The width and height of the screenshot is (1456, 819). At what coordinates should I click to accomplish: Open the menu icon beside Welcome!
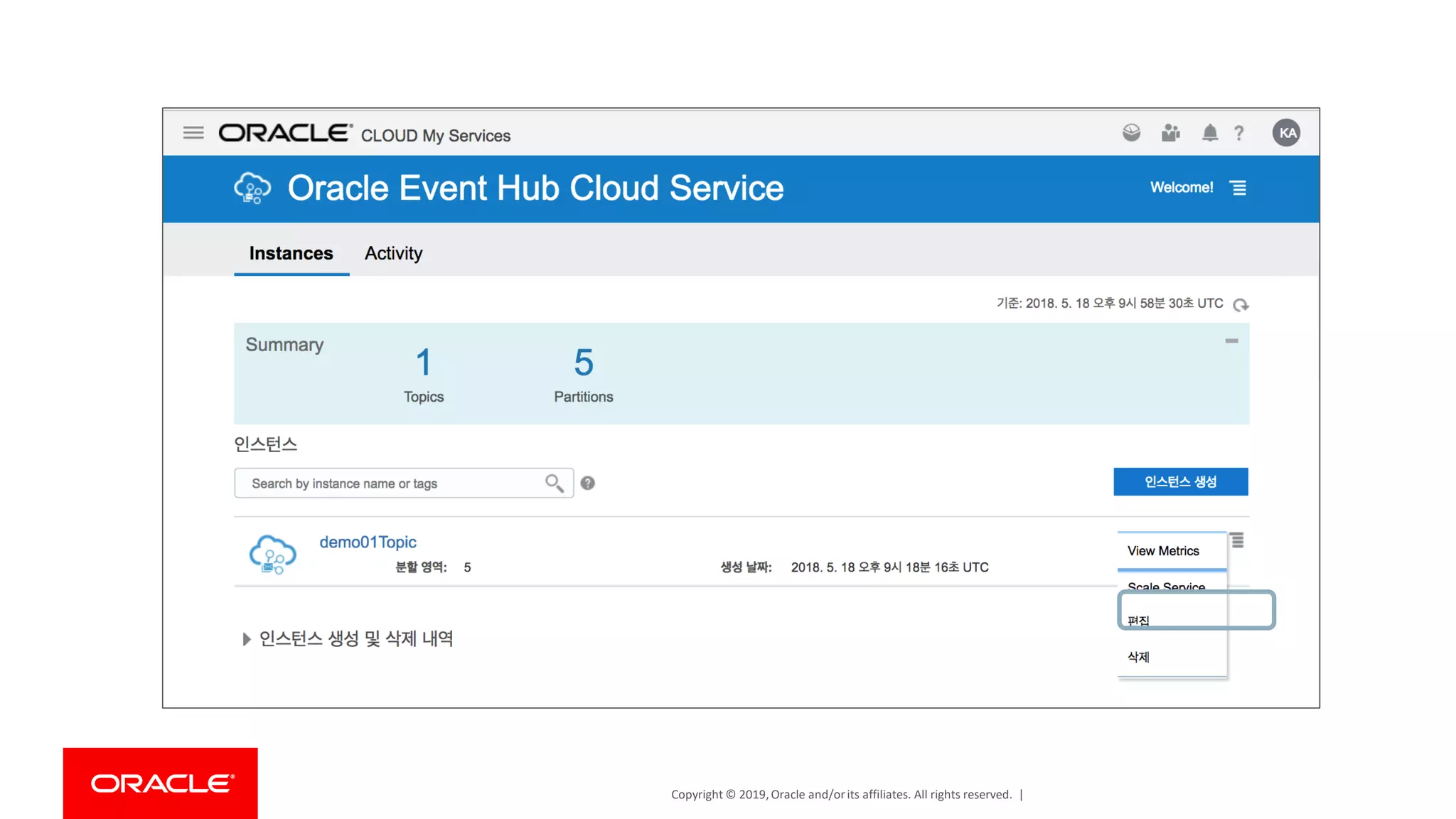pos(1238,188)
